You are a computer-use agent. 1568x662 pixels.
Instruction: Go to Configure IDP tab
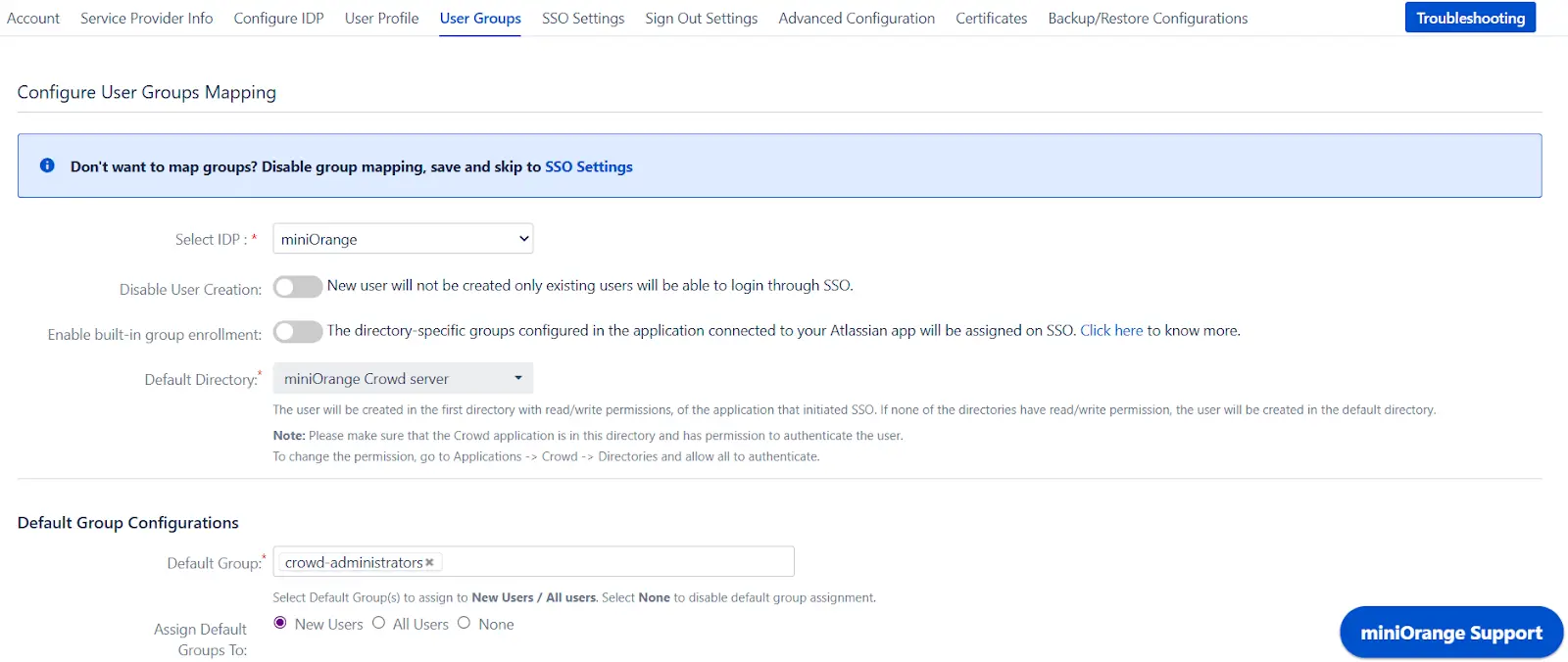pyautogui.click(x=278, y=19)
